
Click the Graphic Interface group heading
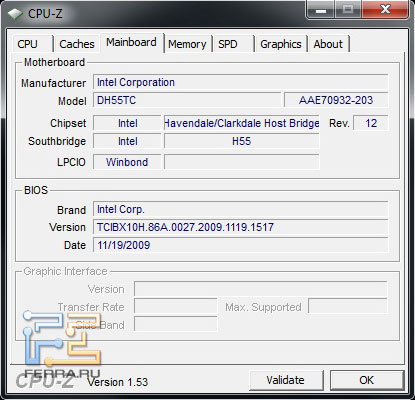tap(65, 271)
